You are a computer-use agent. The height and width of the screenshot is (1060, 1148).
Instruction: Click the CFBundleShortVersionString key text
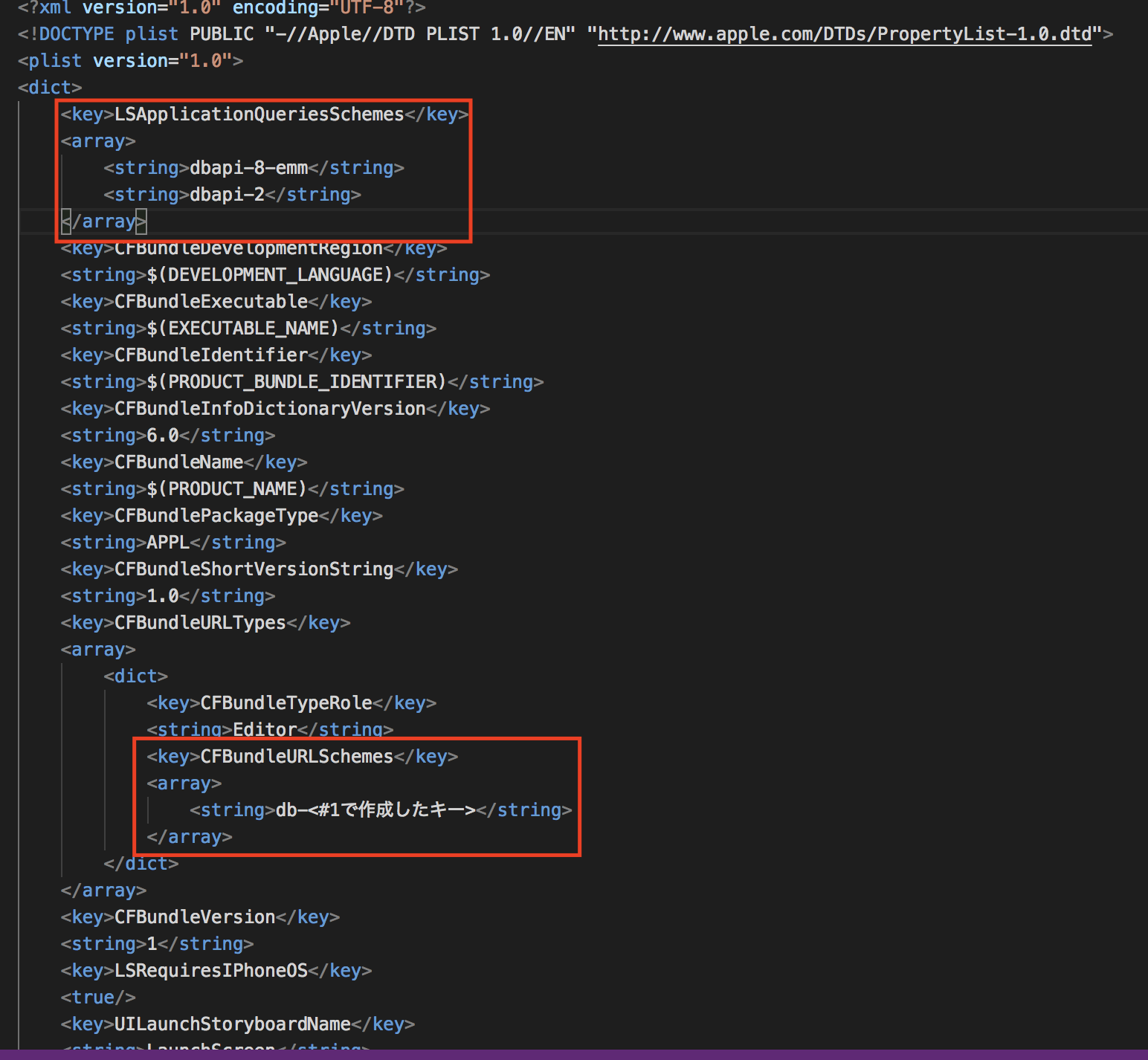pos(254,569)
